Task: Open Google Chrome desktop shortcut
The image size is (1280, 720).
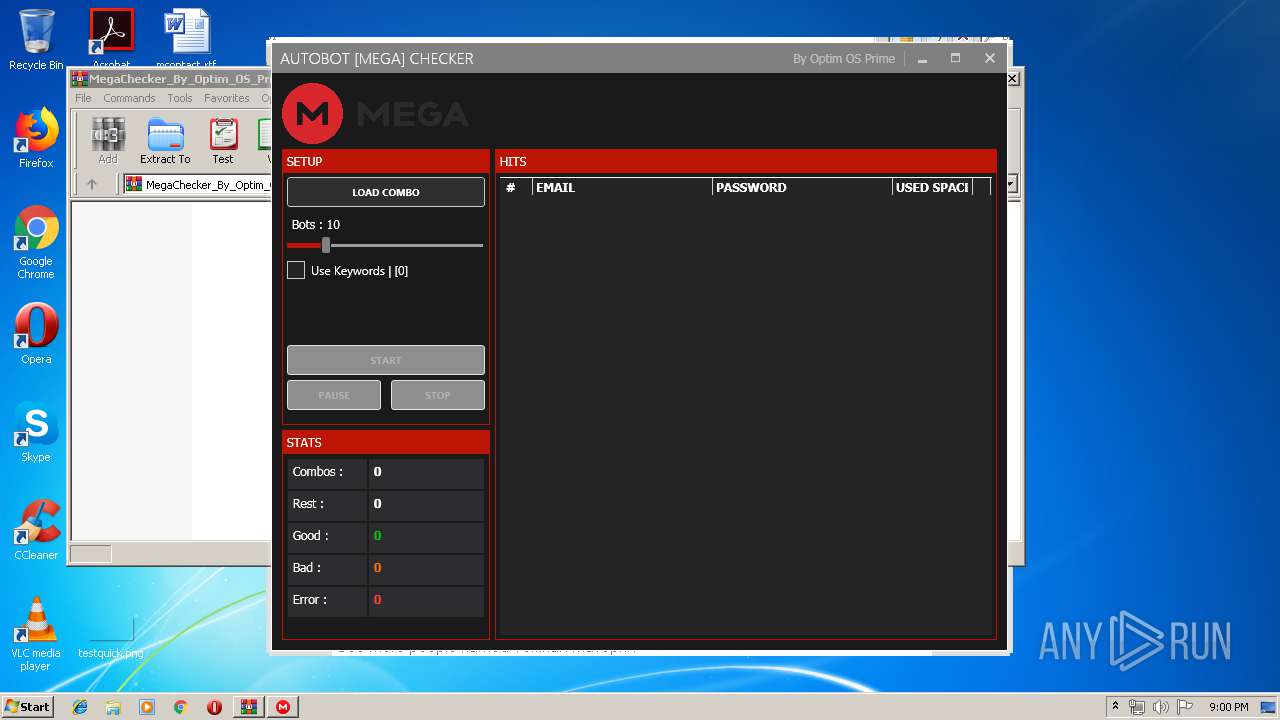Action: (x=36, y=242)
